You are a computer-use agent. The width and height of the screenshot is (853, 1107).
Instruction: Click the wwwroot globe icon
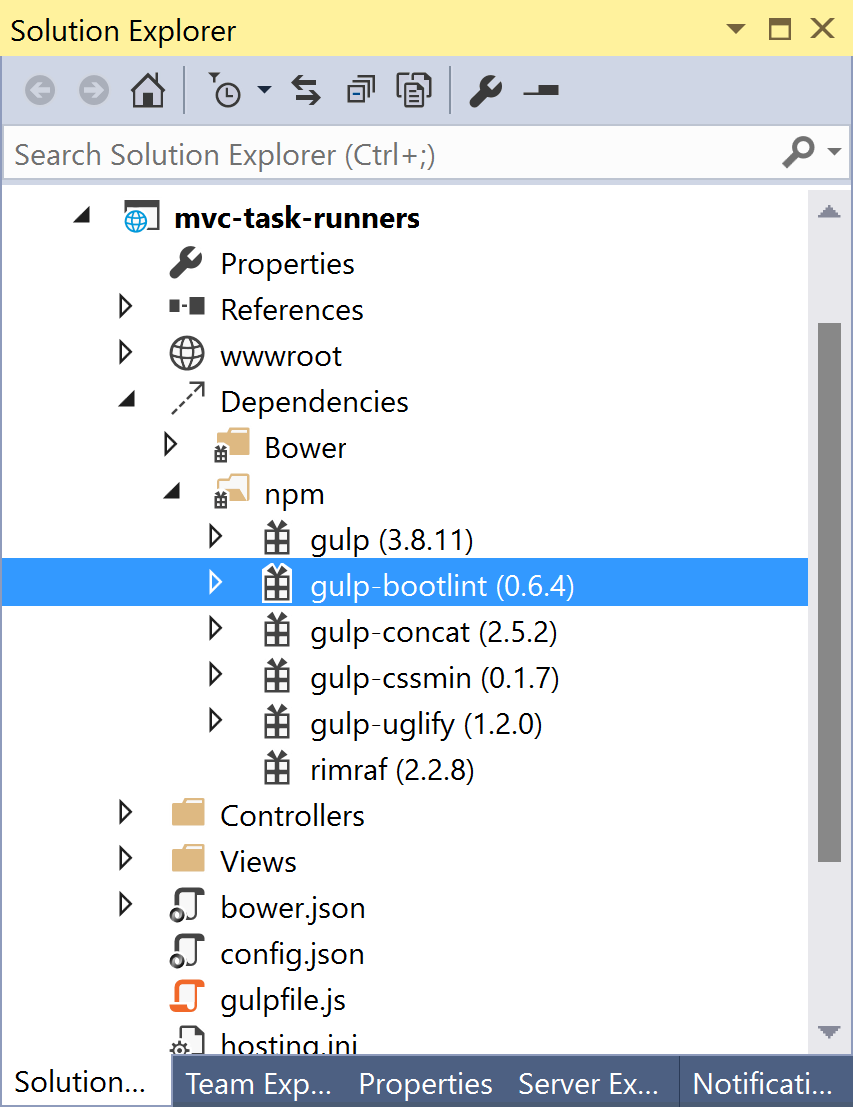[187, 355]
